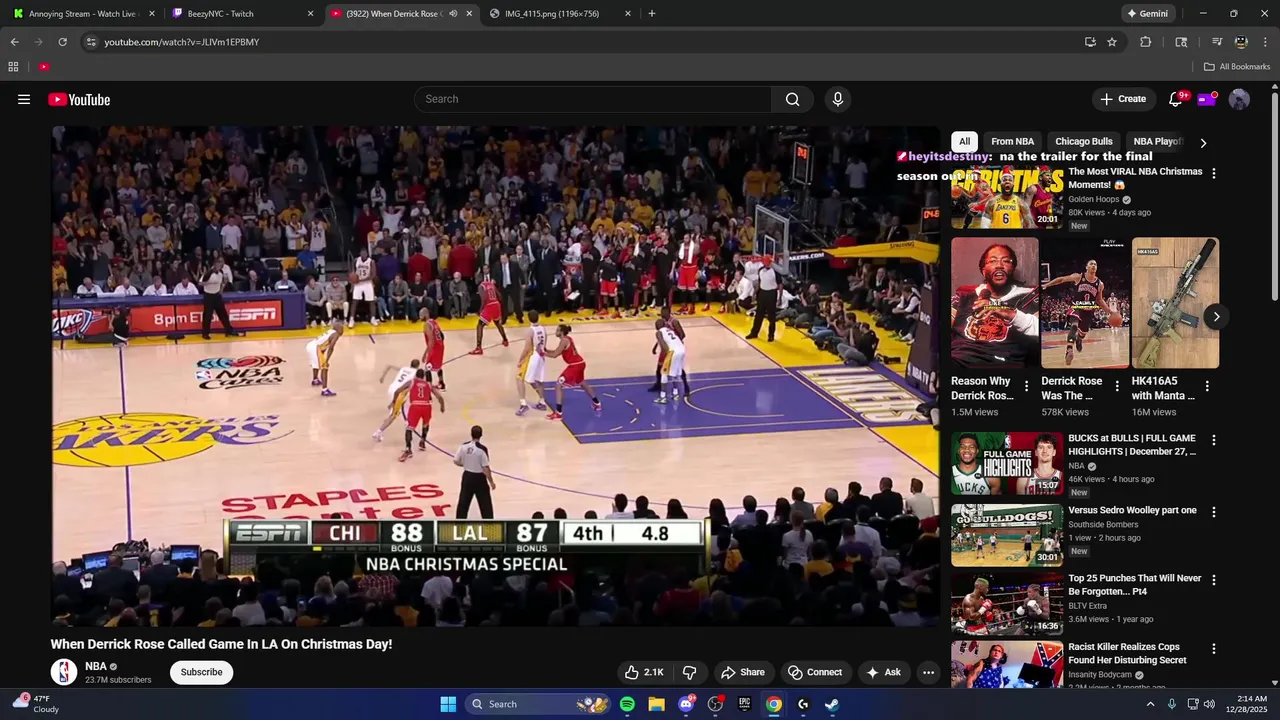Open the BUCKS at BULLS thumbnail

click(x=1006, y=463)
